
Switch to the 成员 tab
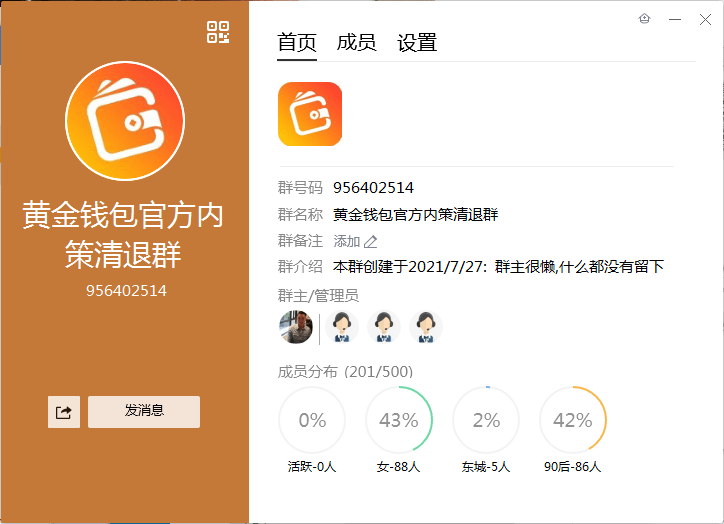click(356, 42)
